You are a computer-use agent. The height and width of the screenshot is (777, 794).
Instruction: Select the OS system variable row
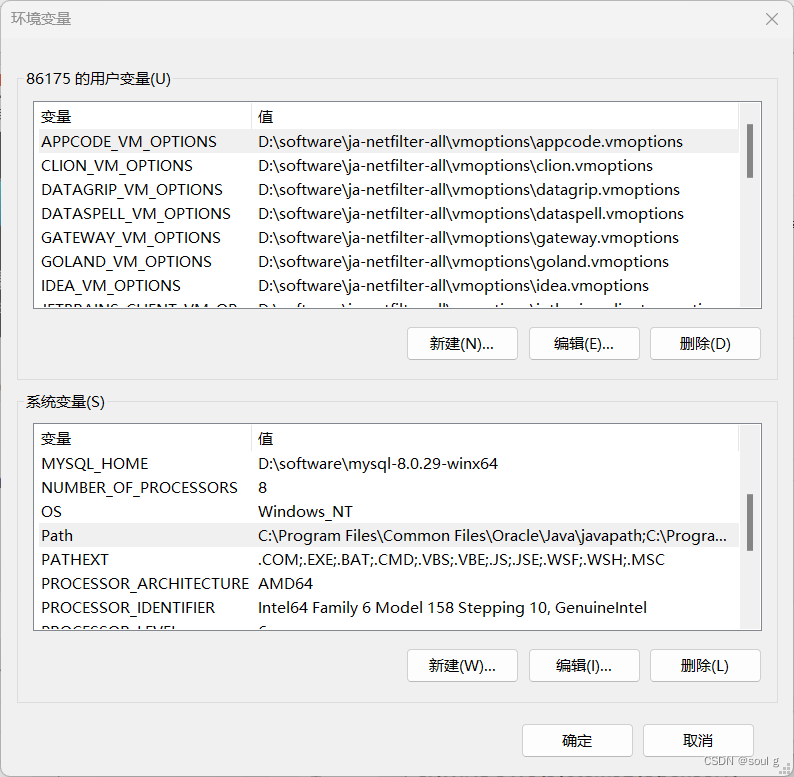[x=388, y=512]
